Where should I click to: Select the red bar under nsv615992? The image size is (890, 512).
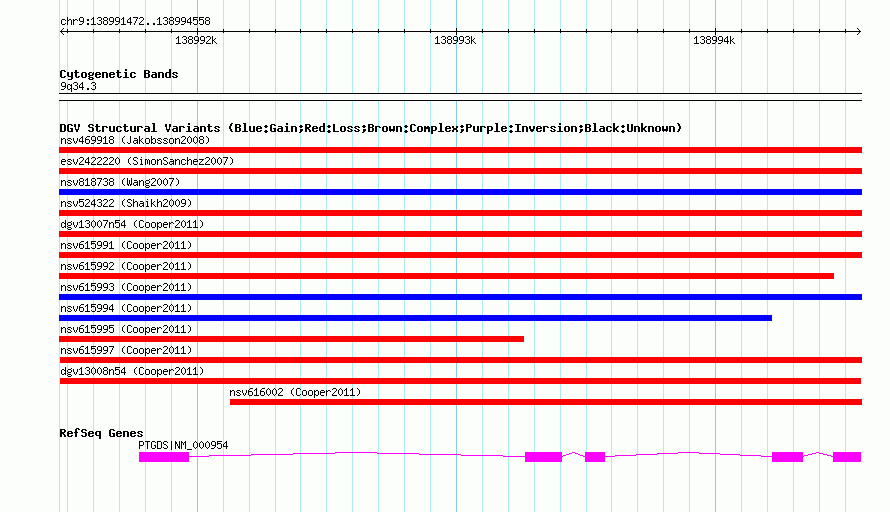pos(447,276)
